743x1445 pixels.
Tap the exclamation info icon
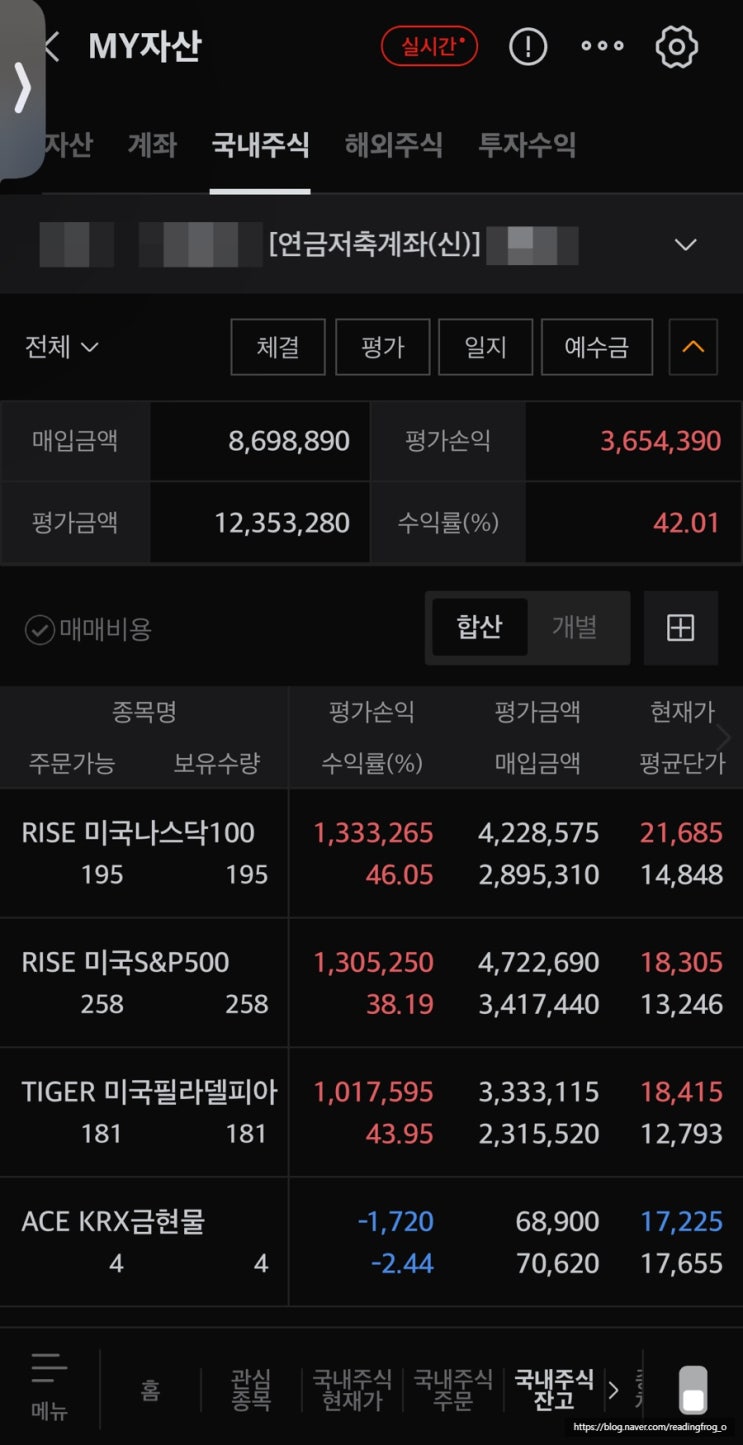tap(528, 46)
